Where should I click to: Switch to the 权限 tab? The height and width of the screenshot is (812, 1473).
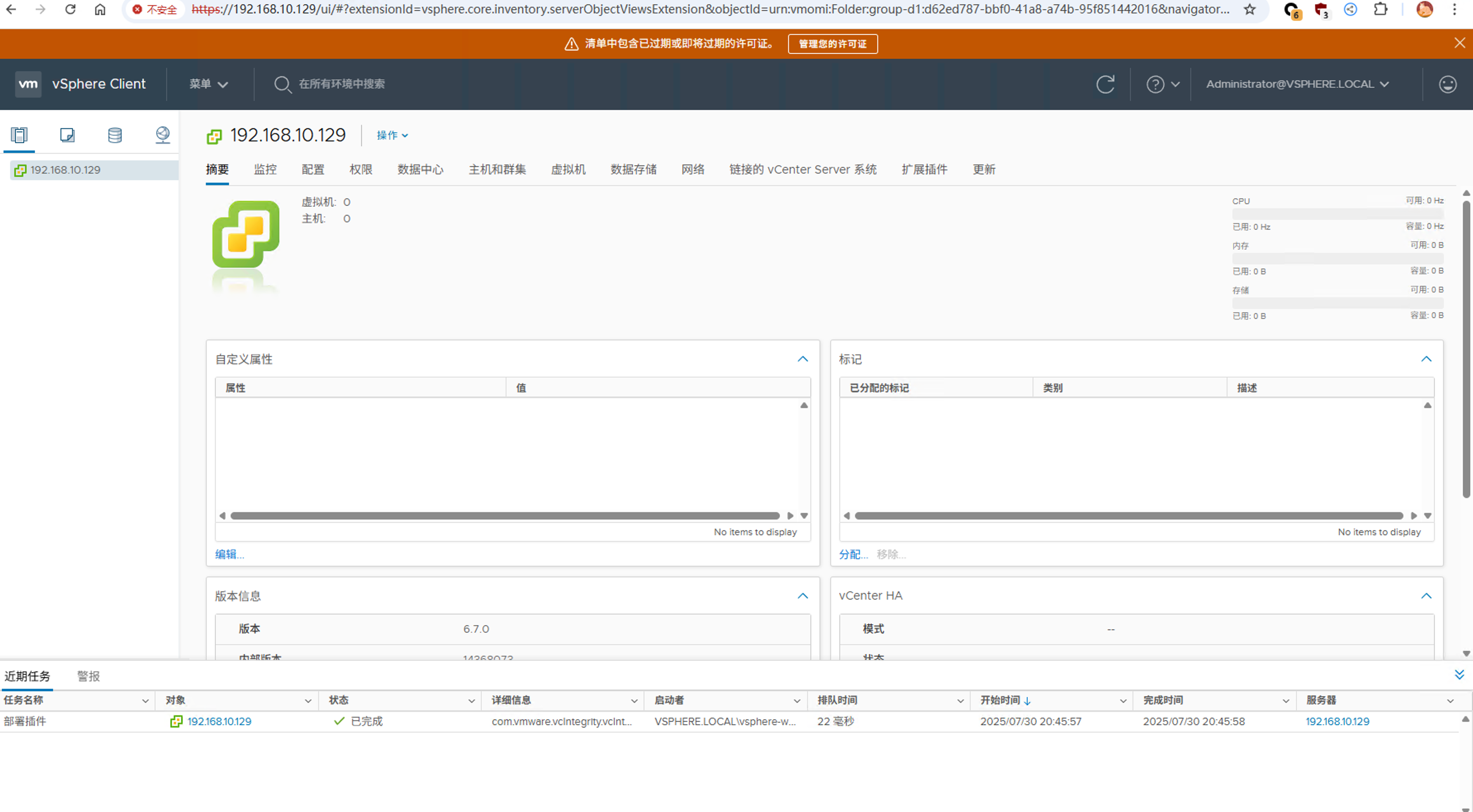click(x=361, y=169)
